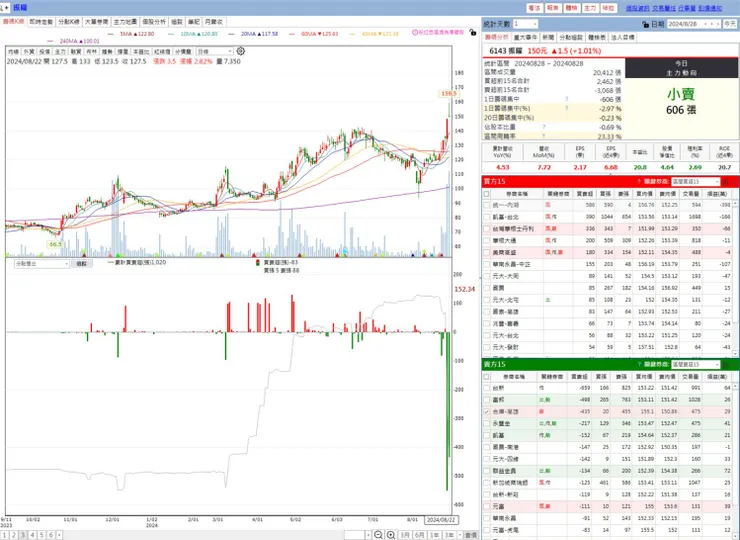Select the 6月 range button
This screenshot has width=740, height=540.
click(419, 535)
